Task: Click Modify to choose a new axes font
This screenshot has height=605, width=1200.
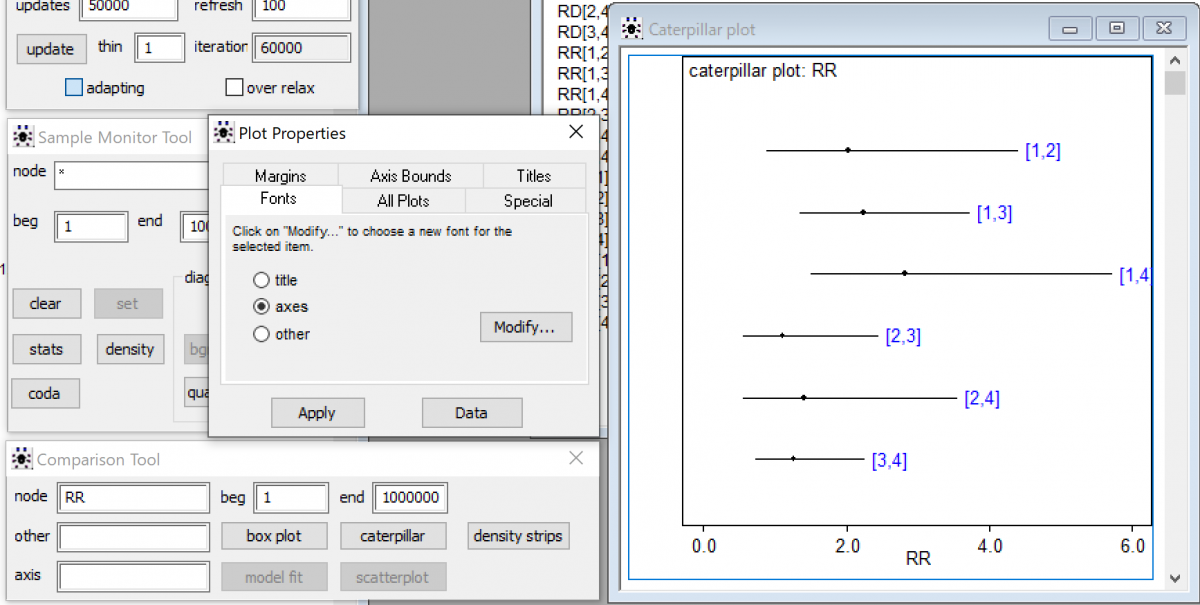Action: (526, 327)
